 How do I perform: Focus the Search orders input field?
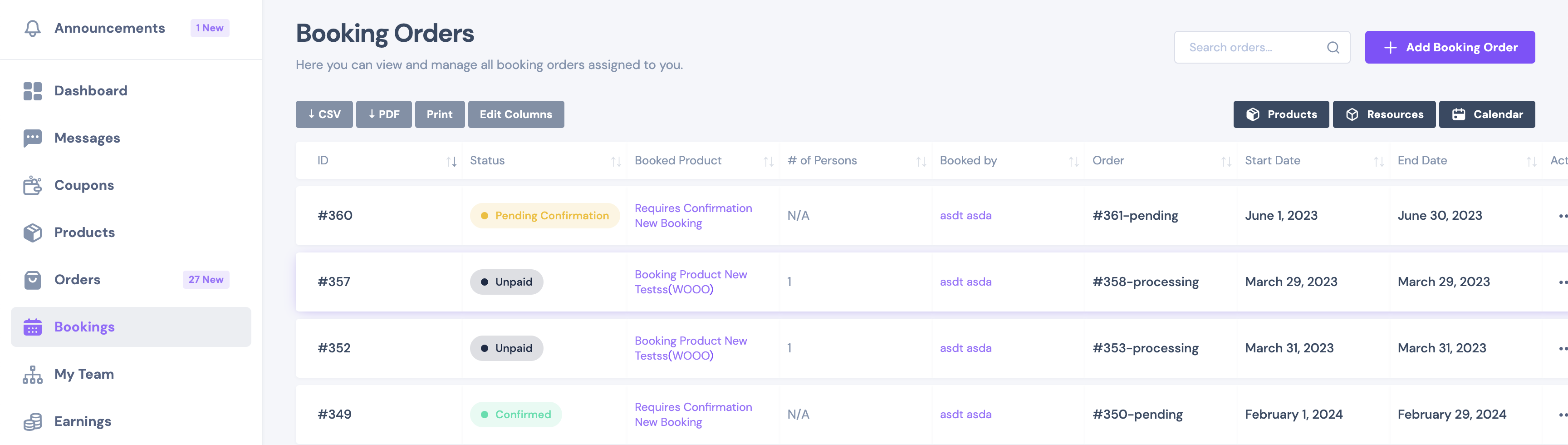point(1262,48)
